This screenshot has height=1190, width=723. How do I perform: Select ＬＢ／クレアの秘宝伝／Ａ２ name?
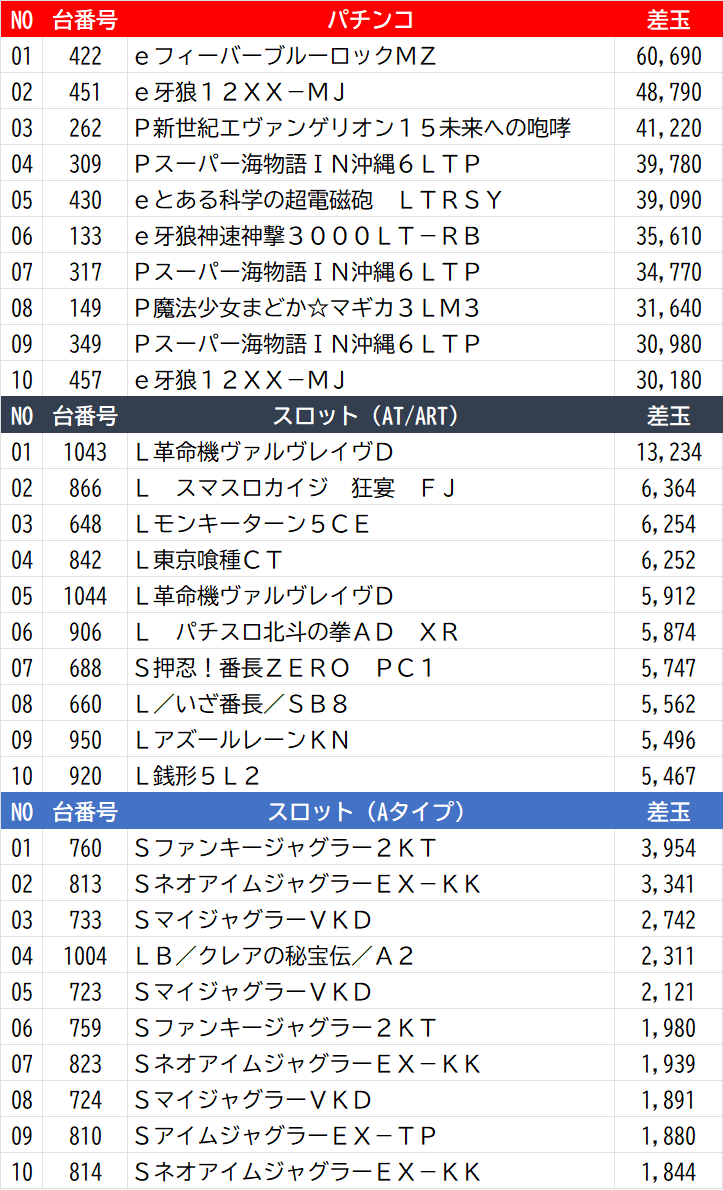click(x=274, y=956)
